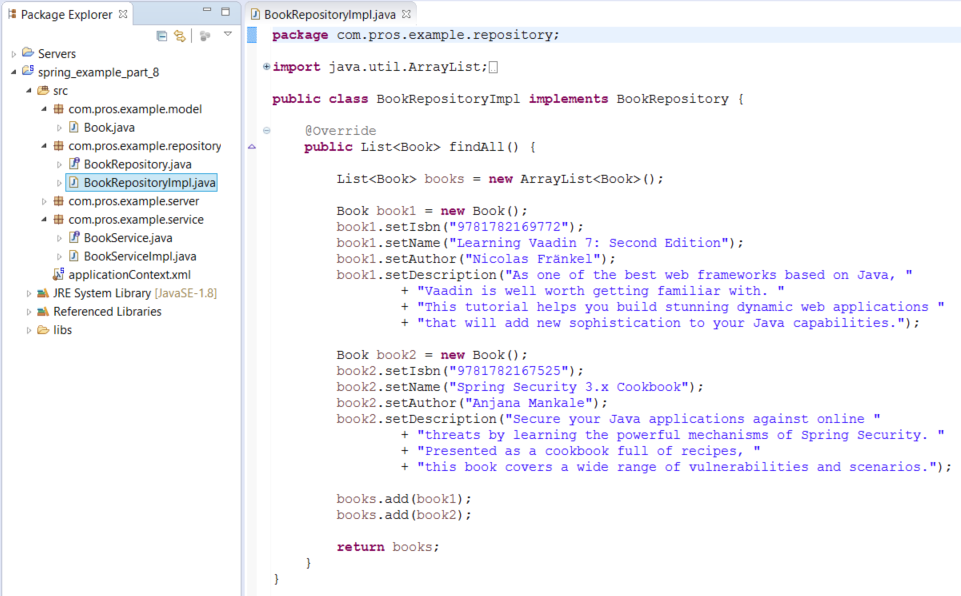Expand the Referenced Libraries node

29,311
